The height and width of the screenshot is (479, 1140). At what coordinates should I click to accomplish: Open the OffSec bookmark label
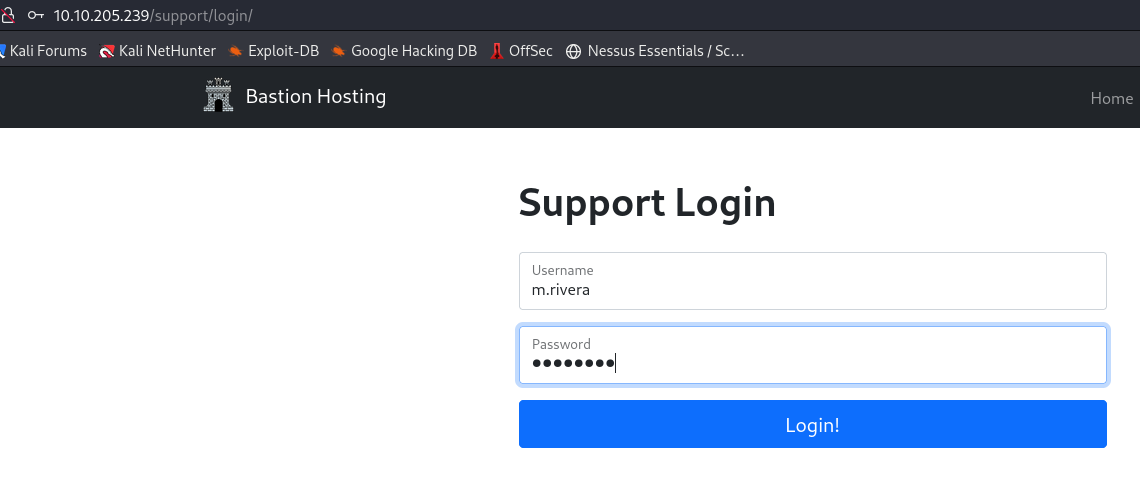(530, 51)
